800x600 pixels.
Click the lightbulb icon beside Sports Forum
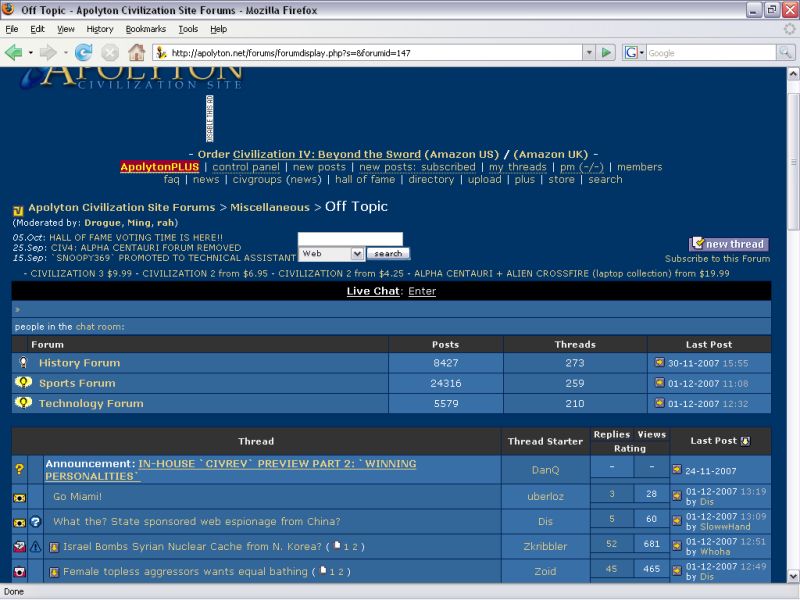pyautogui.click(x=22, y=383)
